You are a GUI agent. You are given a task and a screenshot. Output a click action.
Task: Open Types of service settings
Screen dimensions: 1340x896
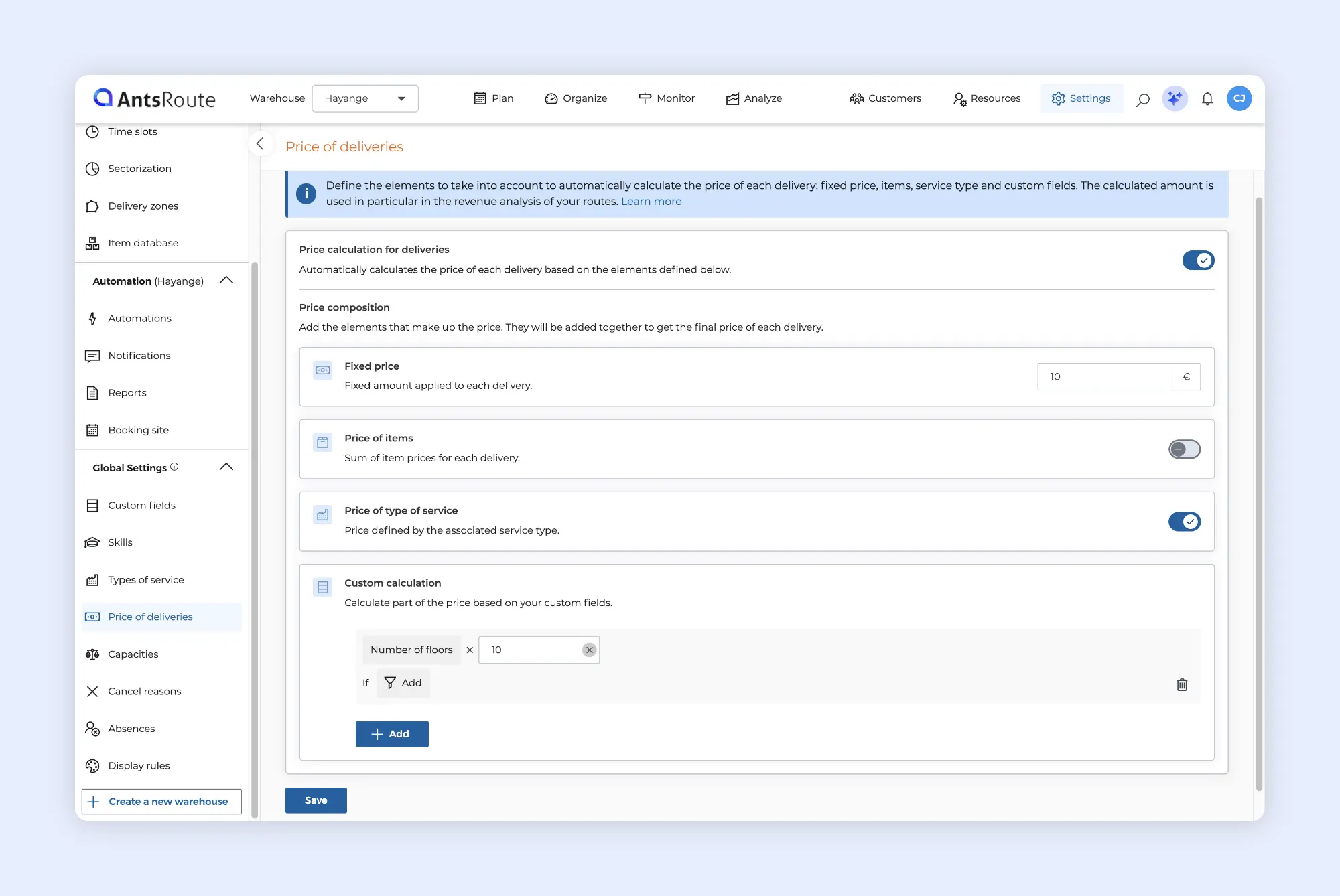click(161, 580)
